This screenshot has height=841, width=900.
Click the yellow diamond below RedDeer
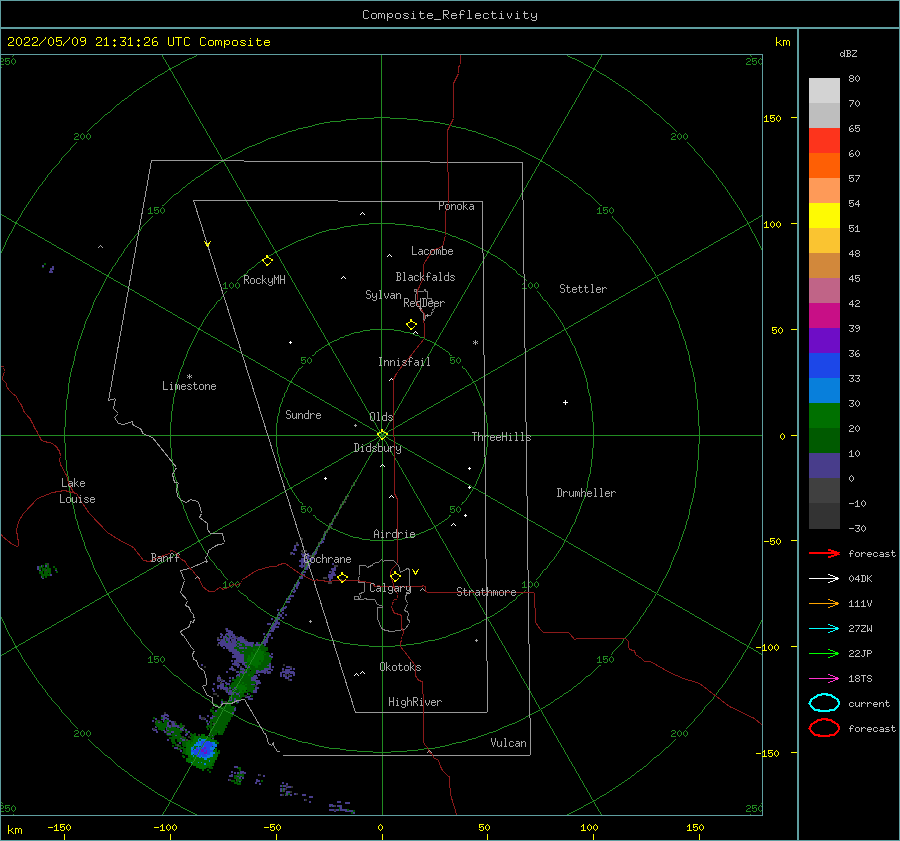tap(411, 325)
